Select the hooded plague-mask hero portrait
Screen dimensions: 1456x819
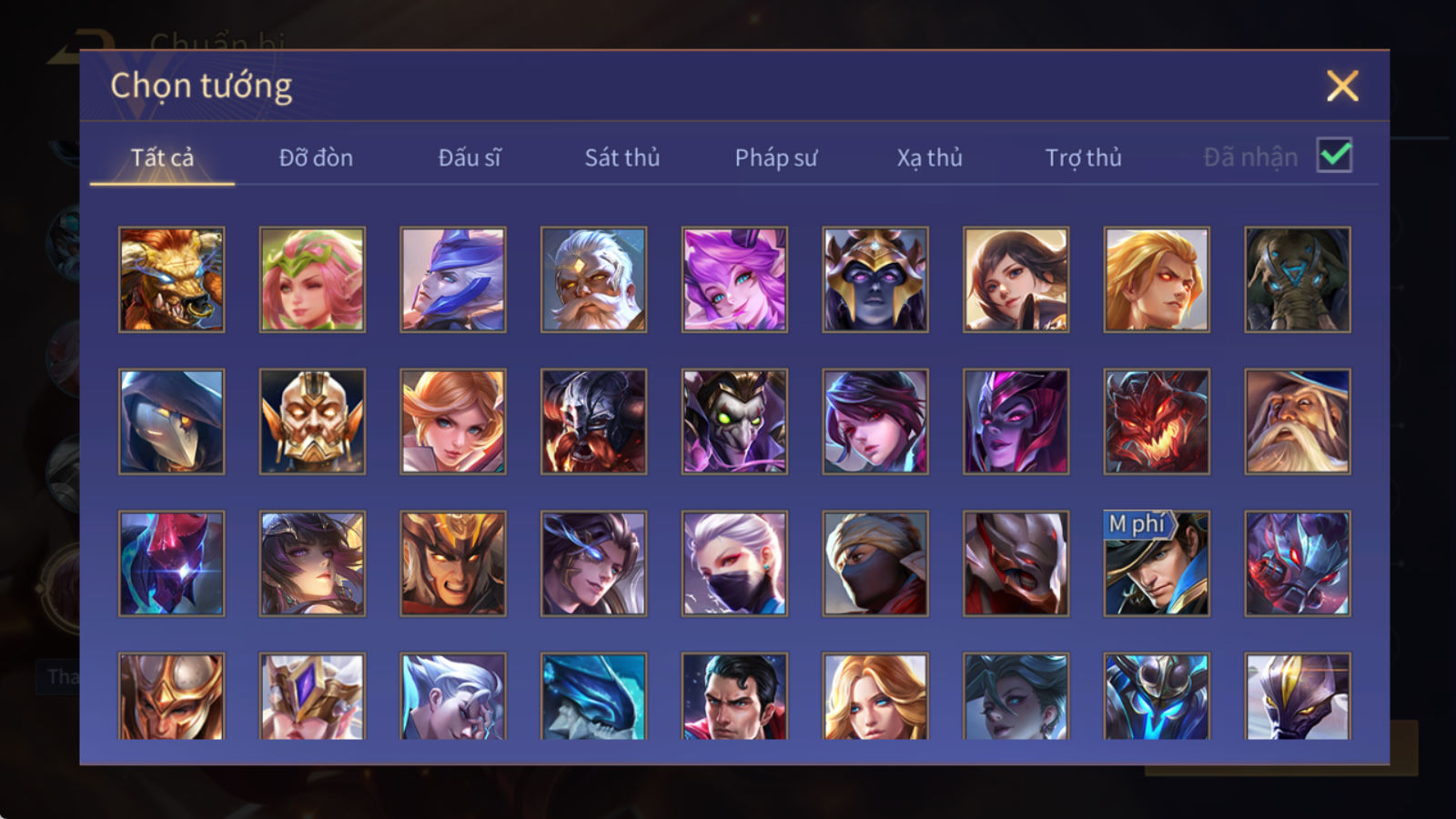click(171, 421)
